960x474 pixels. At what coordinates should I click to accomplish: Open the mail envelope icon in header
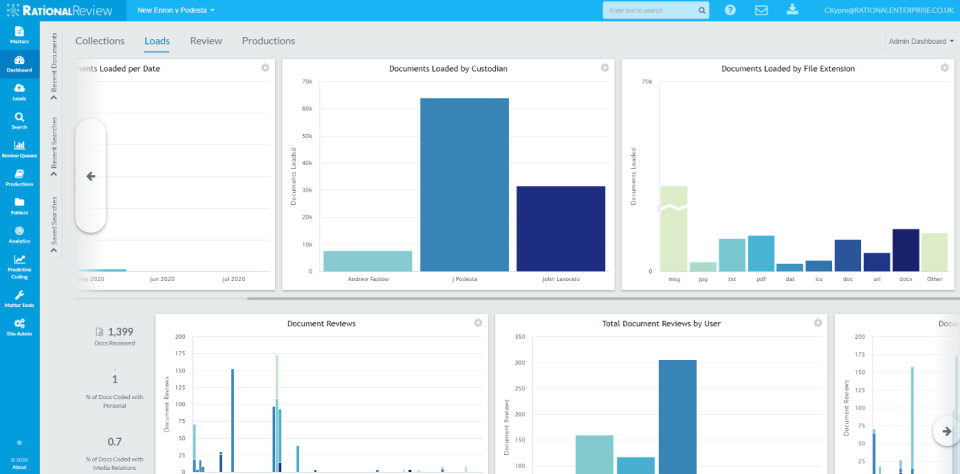point(761,10)
